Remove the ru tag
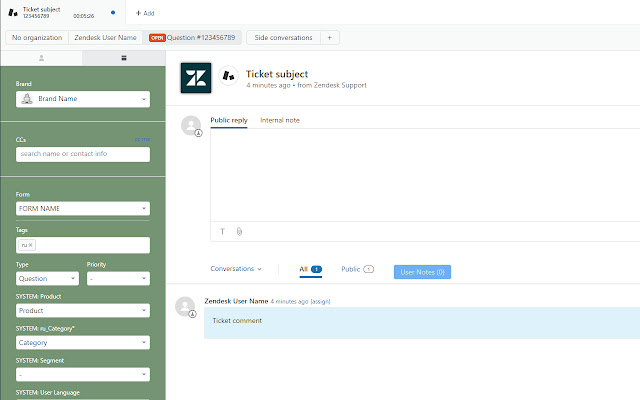The height and width of the screenshot is (400, 640). tap(30, 245)
